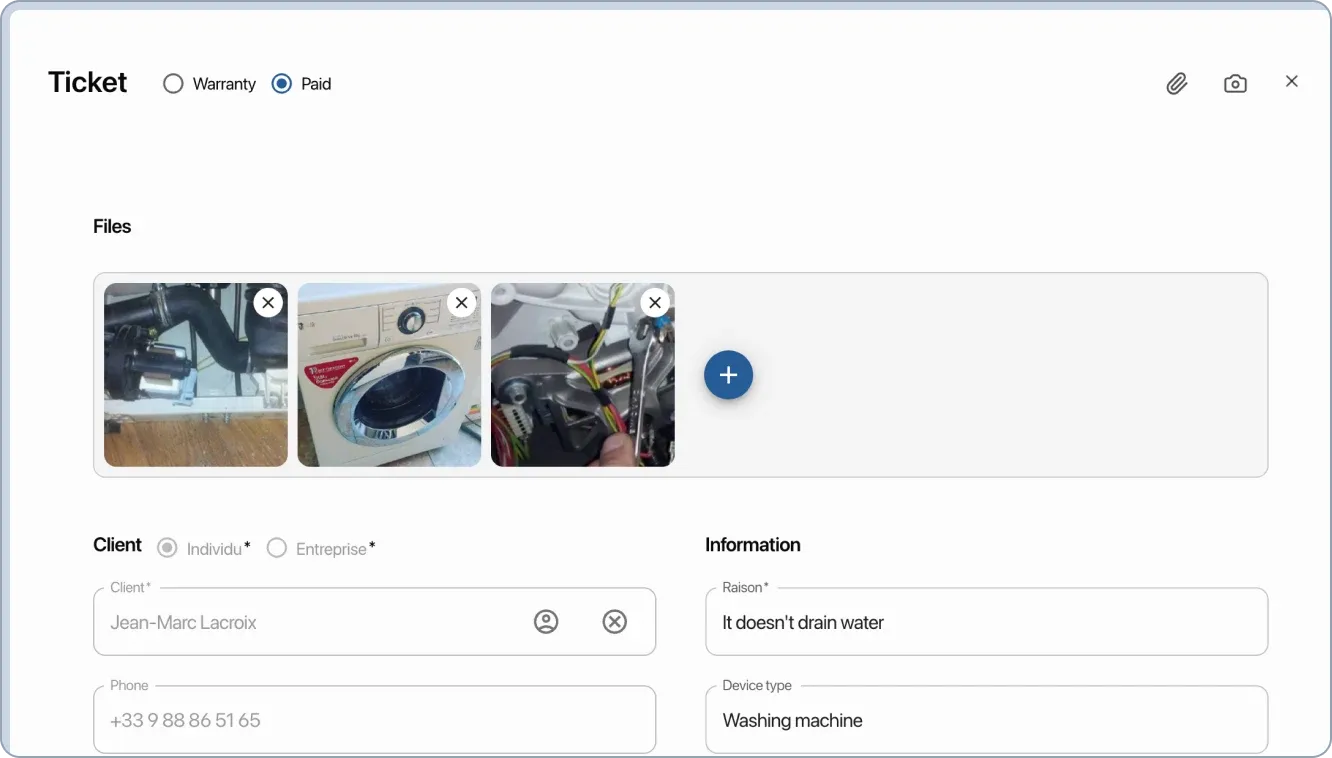The image size is (1332, 758).
Task: Select the Paid radio button
Action: [281, 83]
